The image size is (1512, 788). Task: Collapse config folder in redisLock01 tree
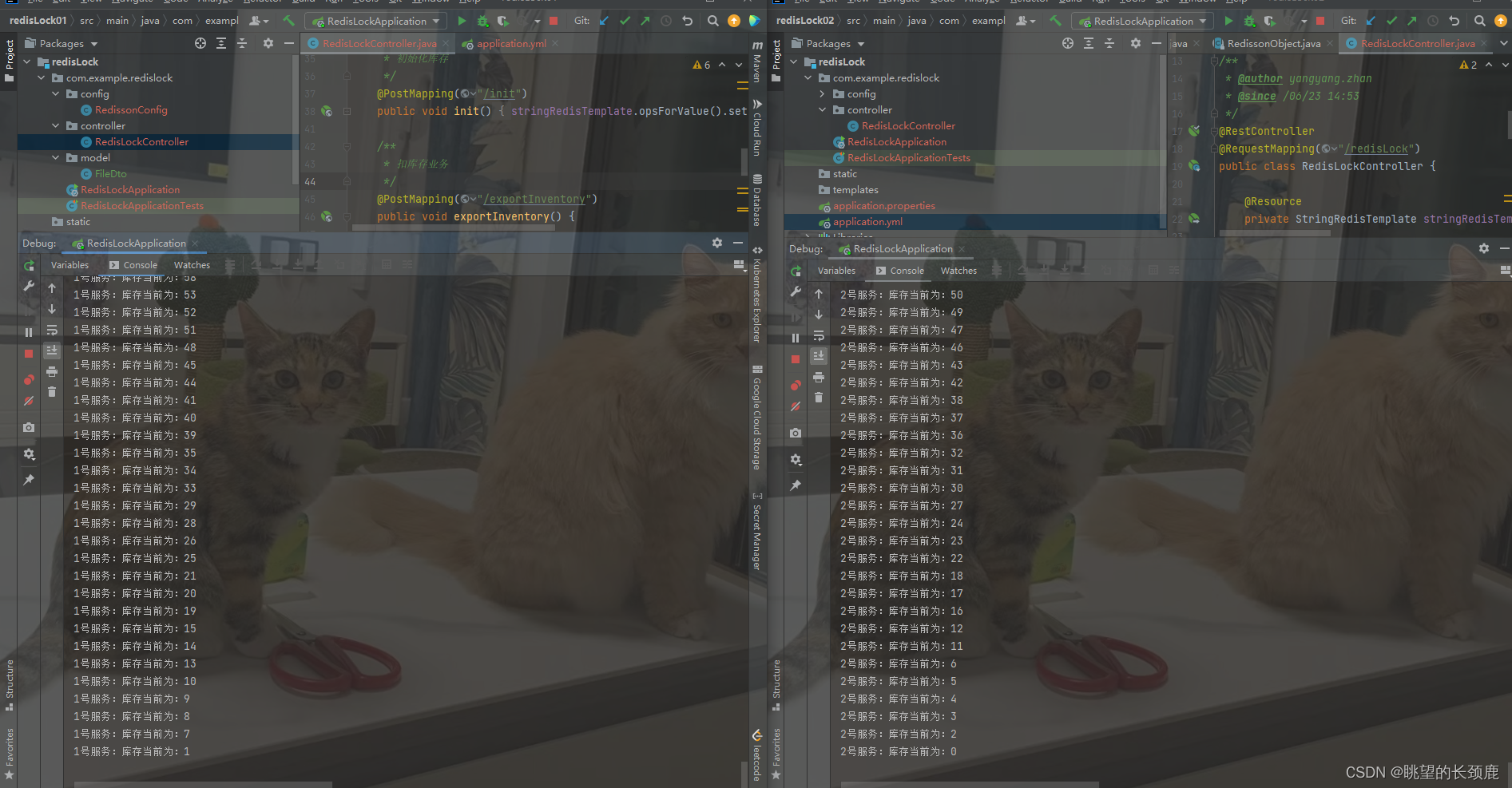coord(55,93)
